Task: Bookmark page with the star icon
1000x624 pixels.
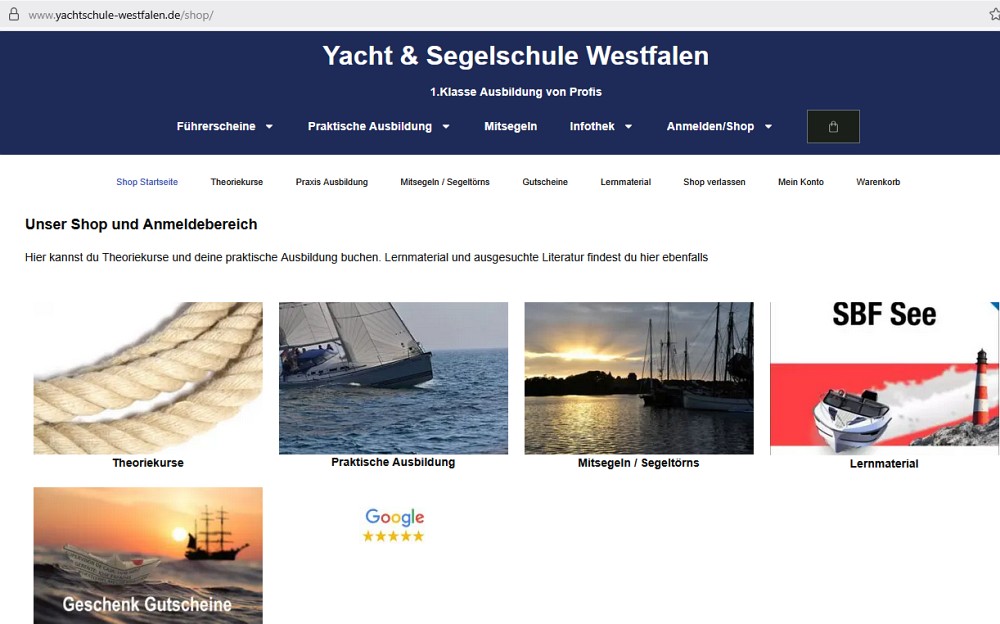Action: pyautogui.click(x=994, y=15)
